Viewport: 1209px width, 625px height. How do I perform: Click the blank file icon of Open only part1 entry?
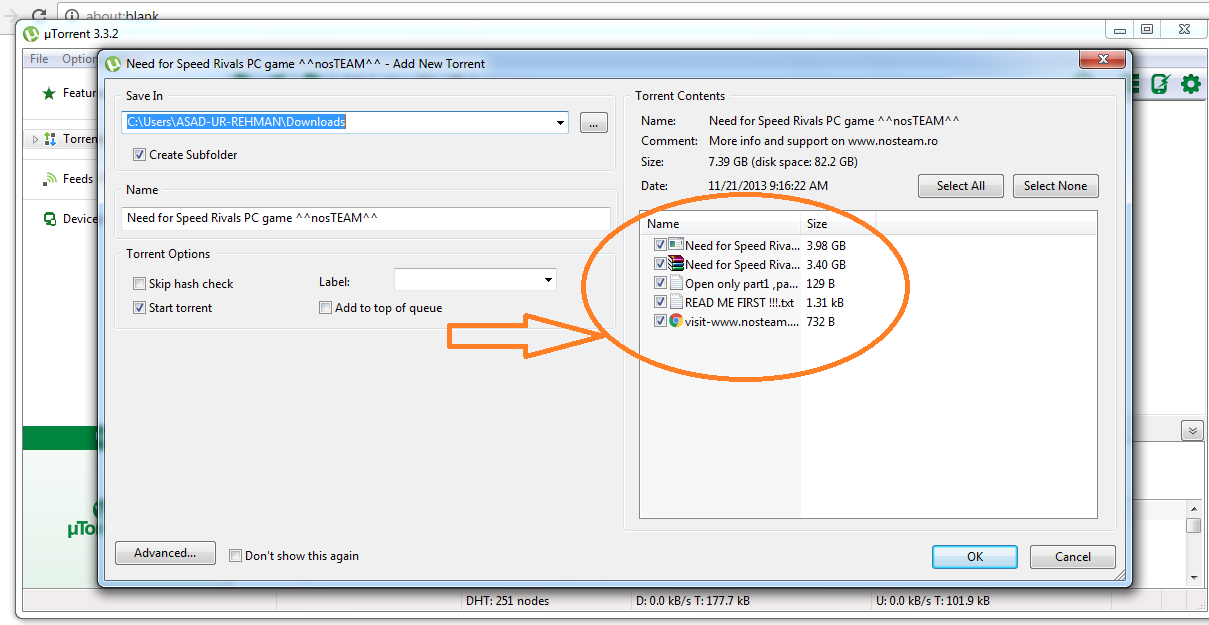pyautogui.click(x=676, y=283)
